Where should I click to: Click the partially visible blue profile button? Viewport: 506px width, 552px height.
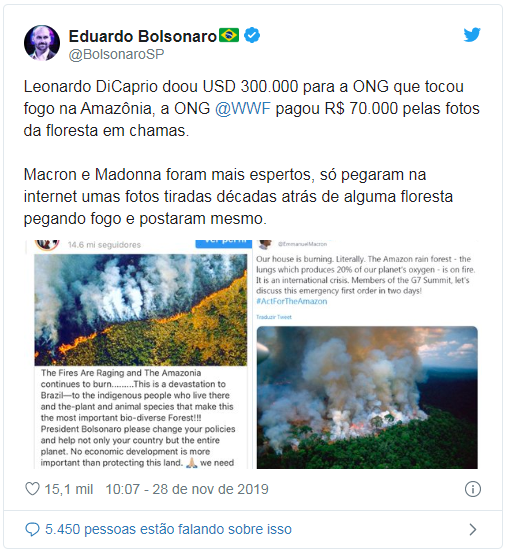pyautogui.click(x=224, y=244)
